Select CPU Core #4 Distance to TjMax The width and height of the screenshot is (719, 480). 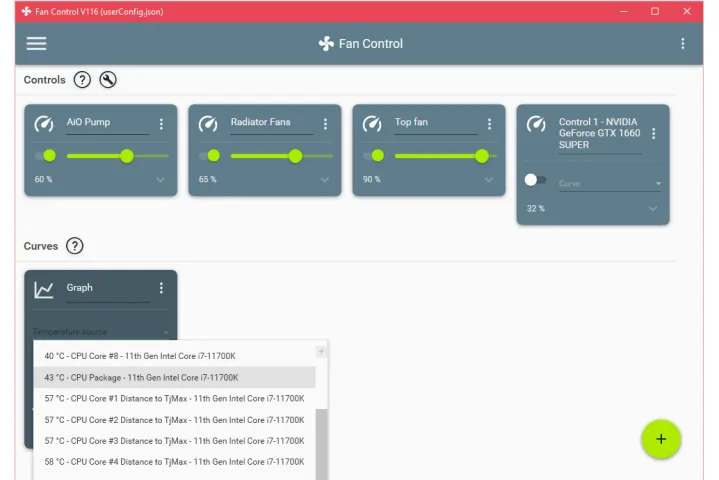(174, 462)
